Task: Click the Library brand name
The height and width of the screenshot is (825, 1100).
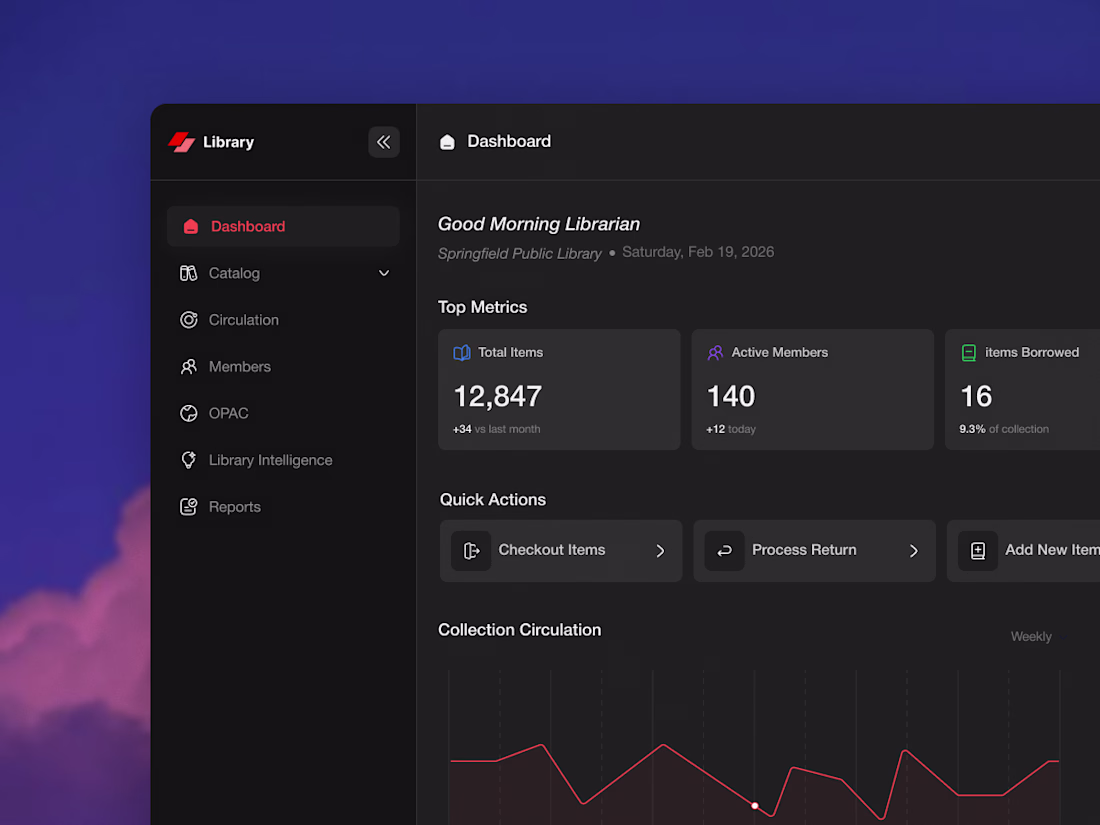Action: point(229,142)
